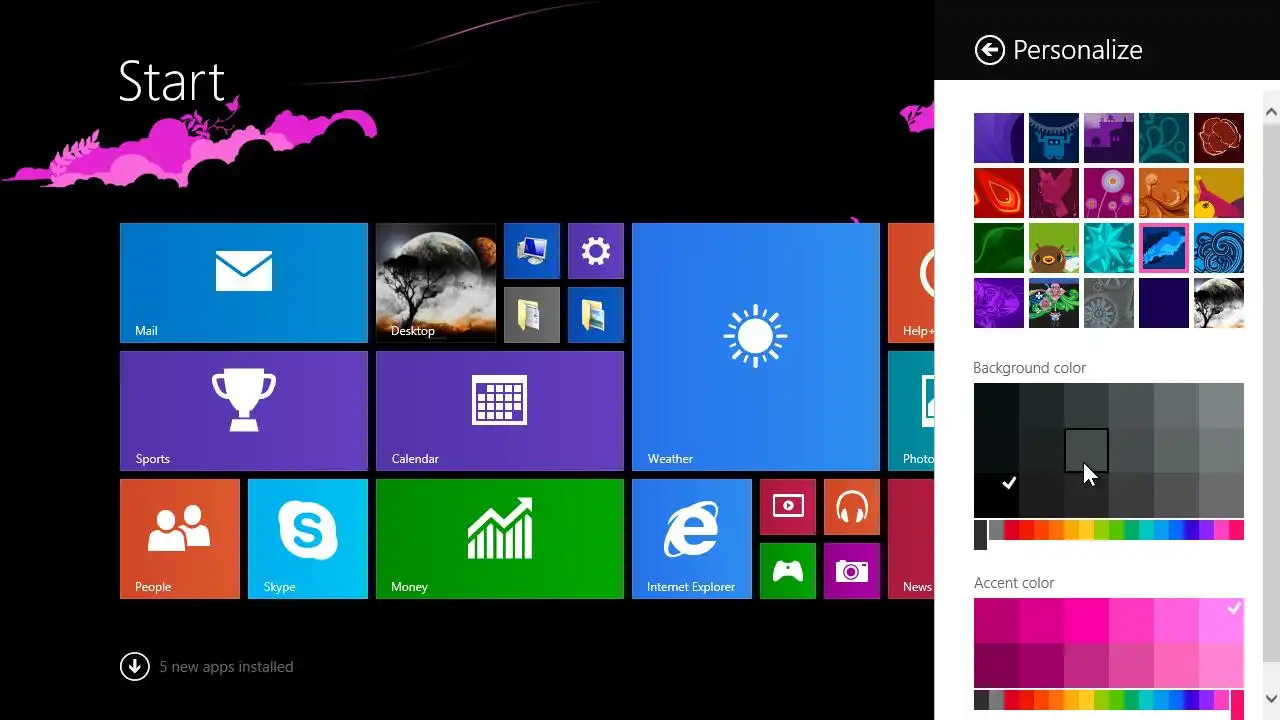Choose the flowers on black design
The height and width of the screenshot is (720, 1280).
point(1054,303)
